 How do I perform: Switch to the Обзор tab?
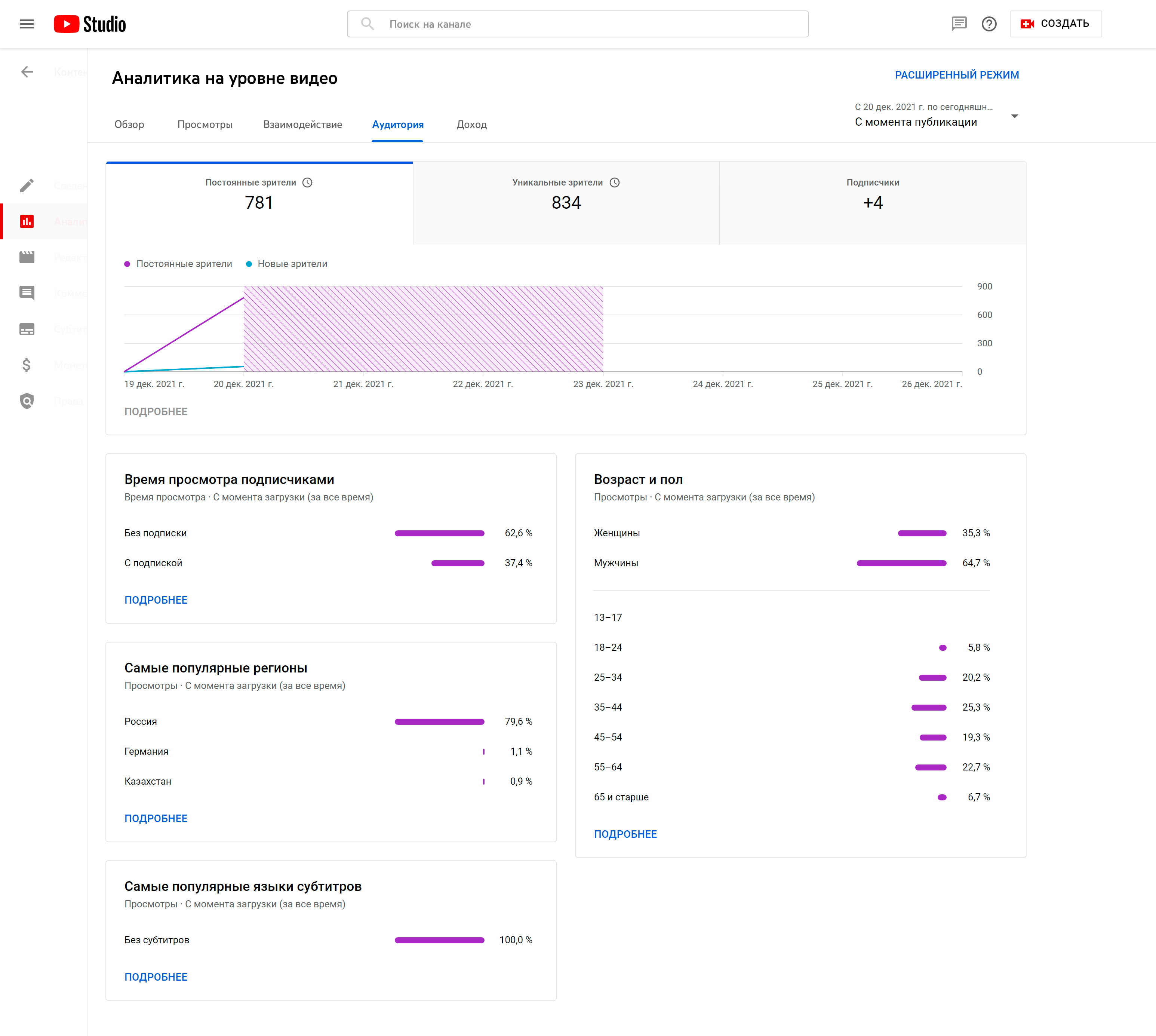[x=129, y=125]
